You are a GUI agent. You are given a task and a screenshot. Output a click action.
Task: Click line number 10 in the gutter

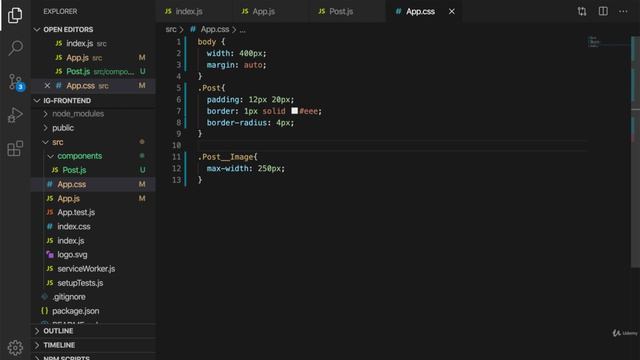pyautogui.click(x=176, y=145)
